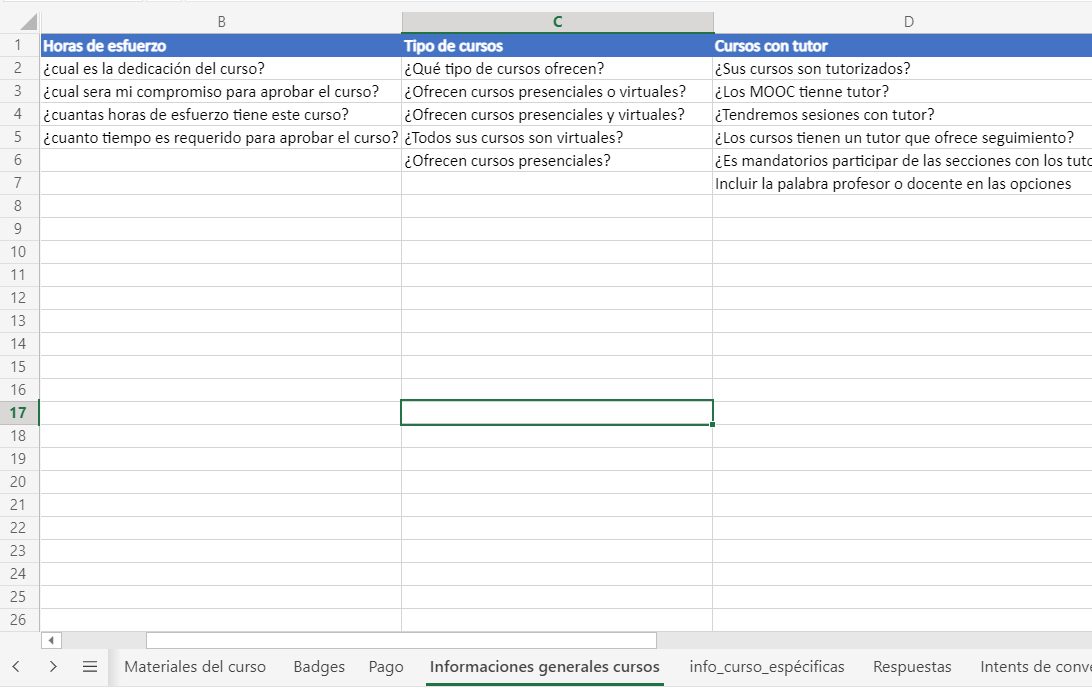Click previous sheet navigation arrow

[16, 667]
